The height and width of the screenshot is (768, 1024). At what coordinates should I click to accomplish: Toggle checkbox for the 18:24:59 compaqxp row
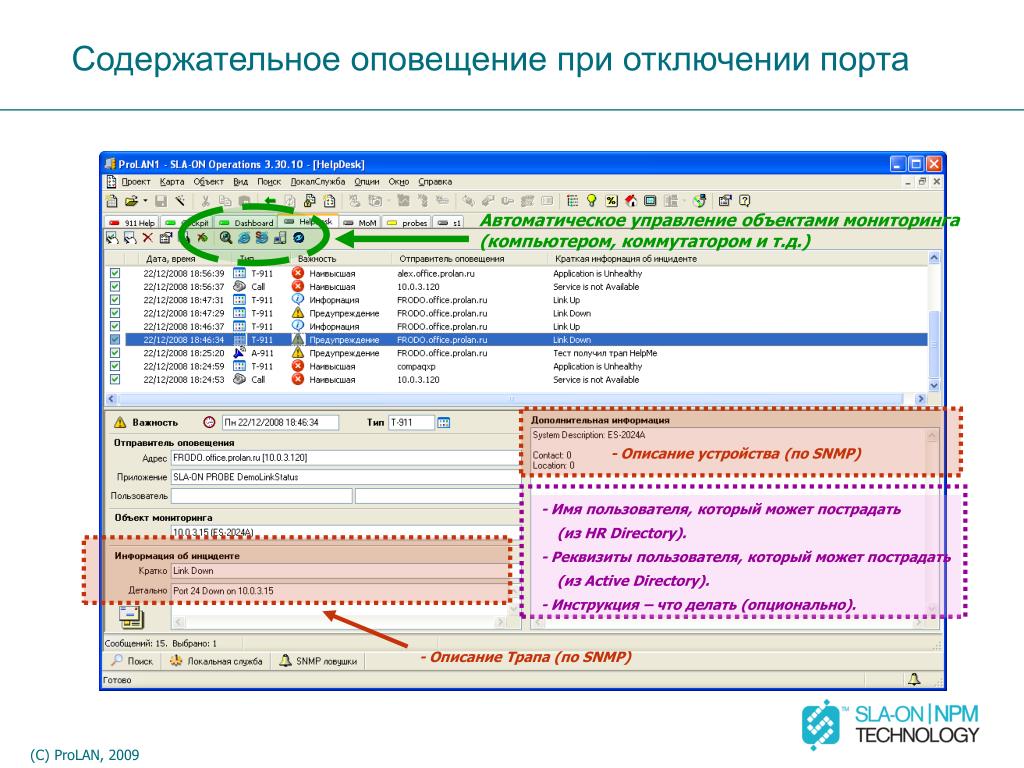coord(115,366)
